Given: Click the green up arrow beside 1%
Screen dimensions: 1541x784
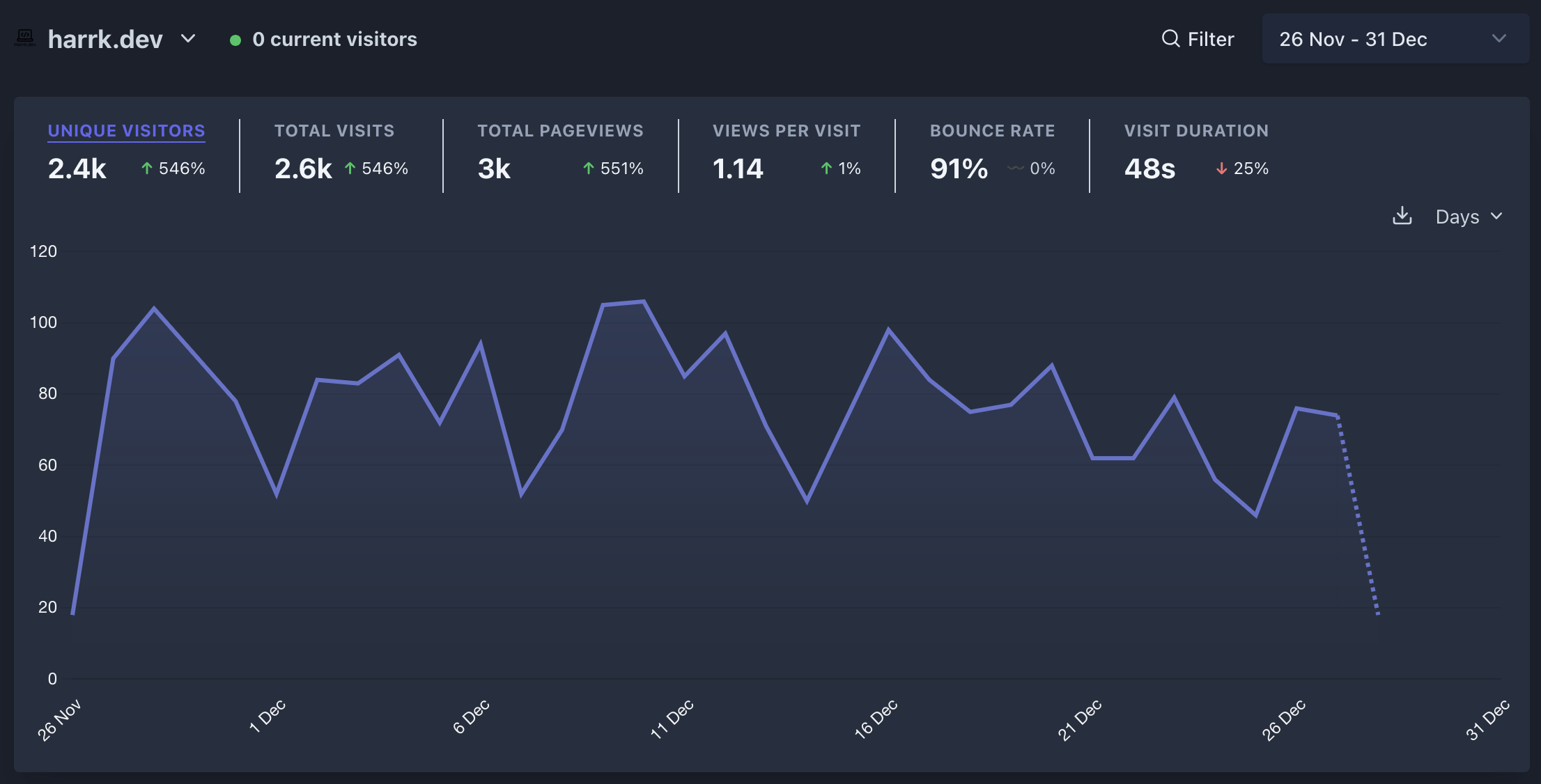Looking at the screenshot, I should point(826,168).
